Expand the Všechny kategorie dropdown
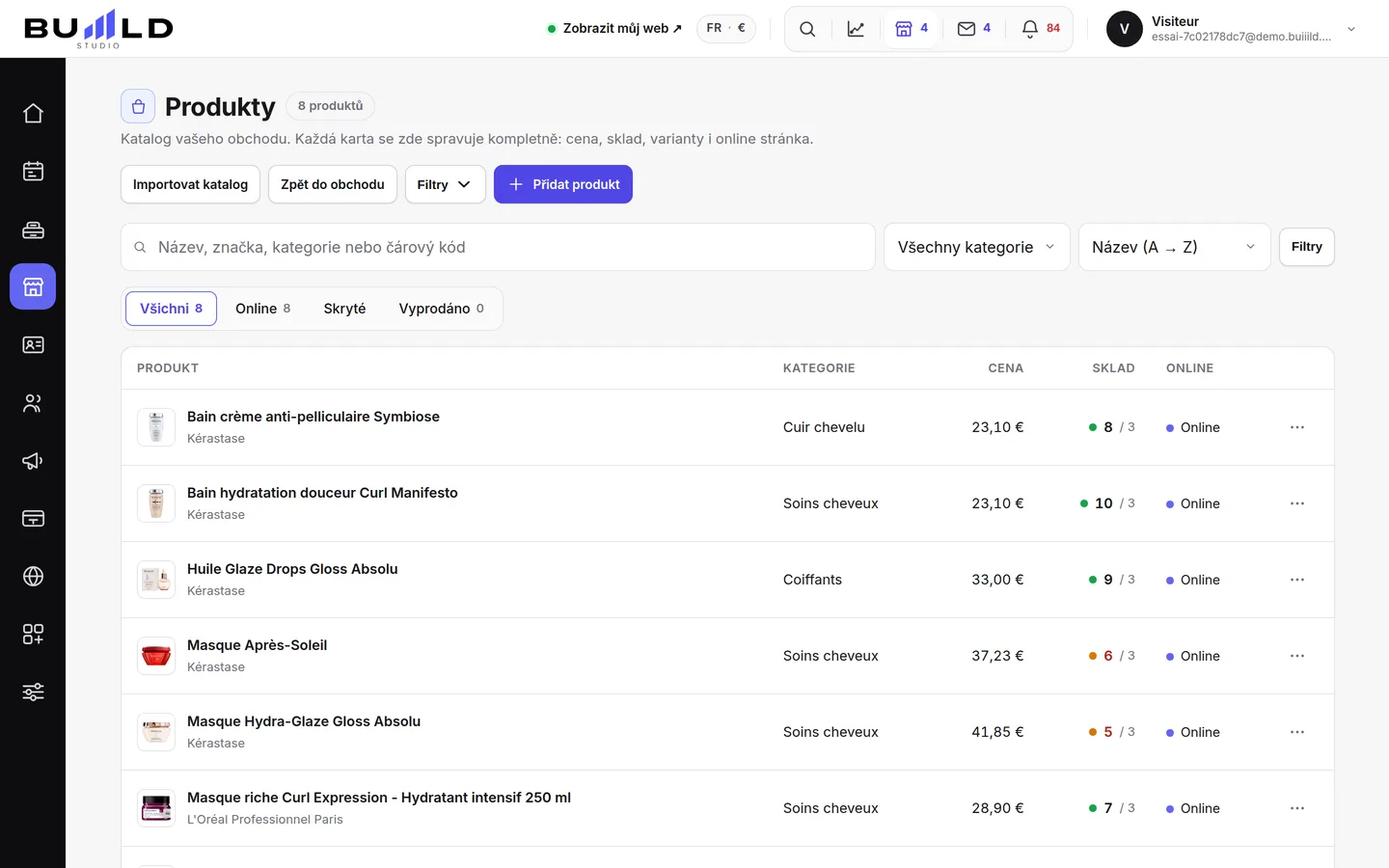 tap(977, 247)
